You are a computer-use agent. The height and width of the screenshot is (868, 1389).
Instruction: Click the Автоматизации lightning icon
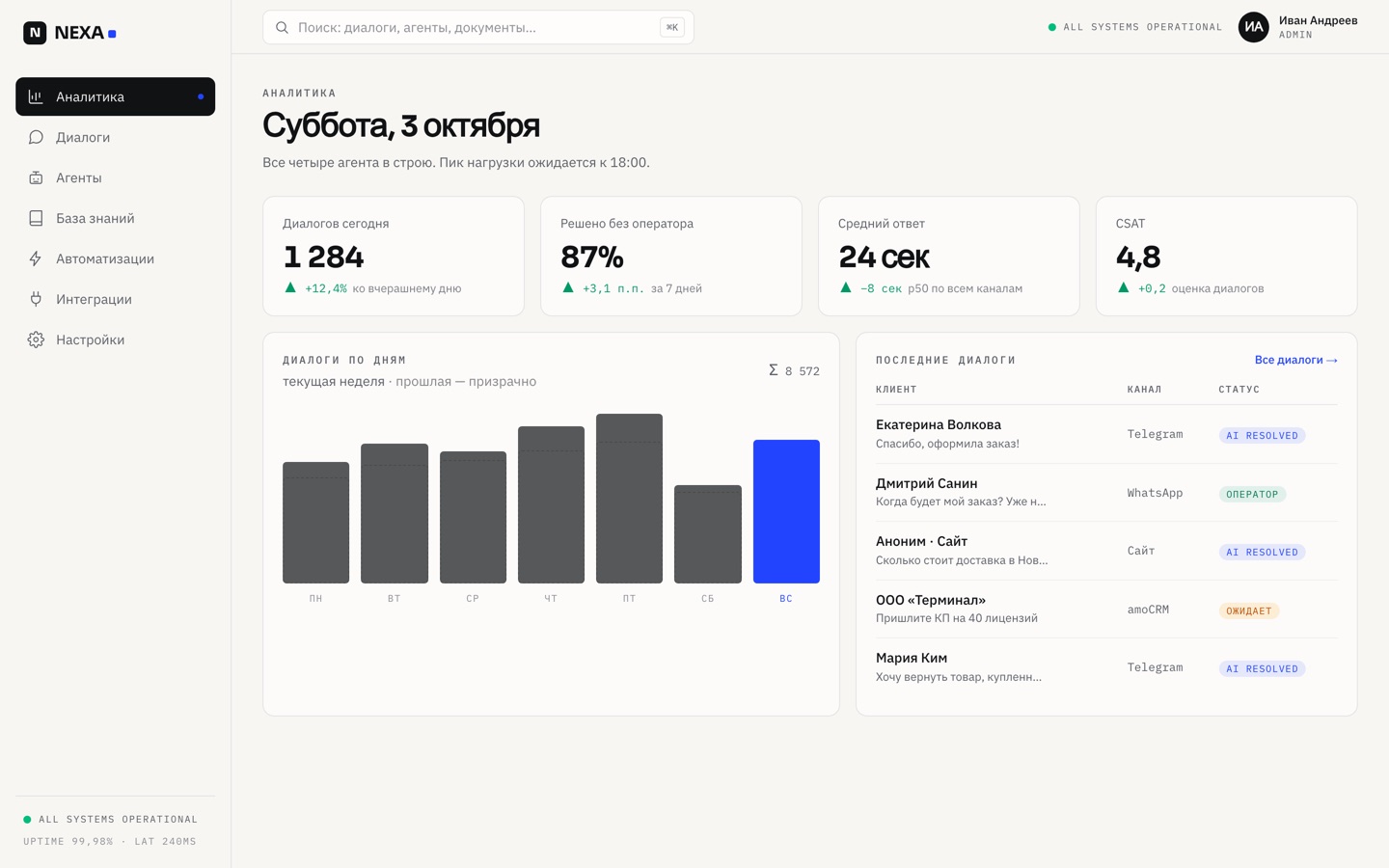point(36,258)
